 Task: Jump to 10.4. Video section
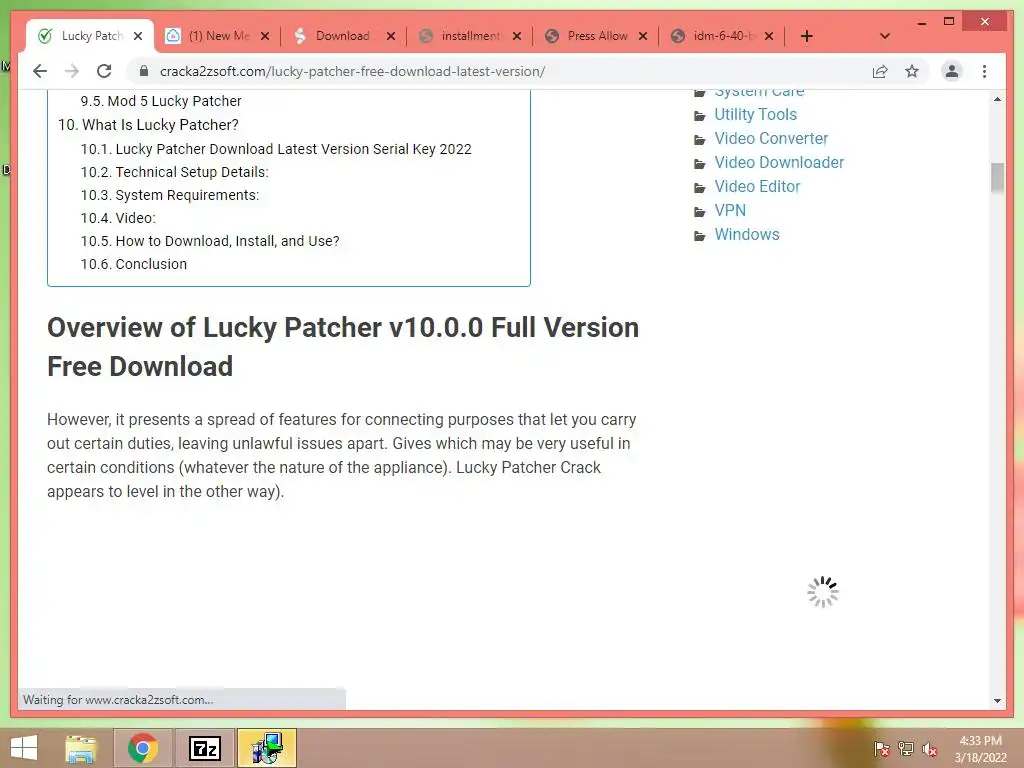tap(118, 218)
